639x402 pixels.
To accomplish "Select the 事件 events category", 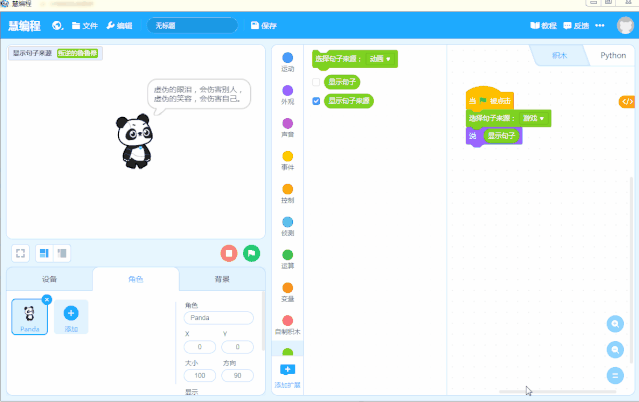I will (x=287, y=161).
